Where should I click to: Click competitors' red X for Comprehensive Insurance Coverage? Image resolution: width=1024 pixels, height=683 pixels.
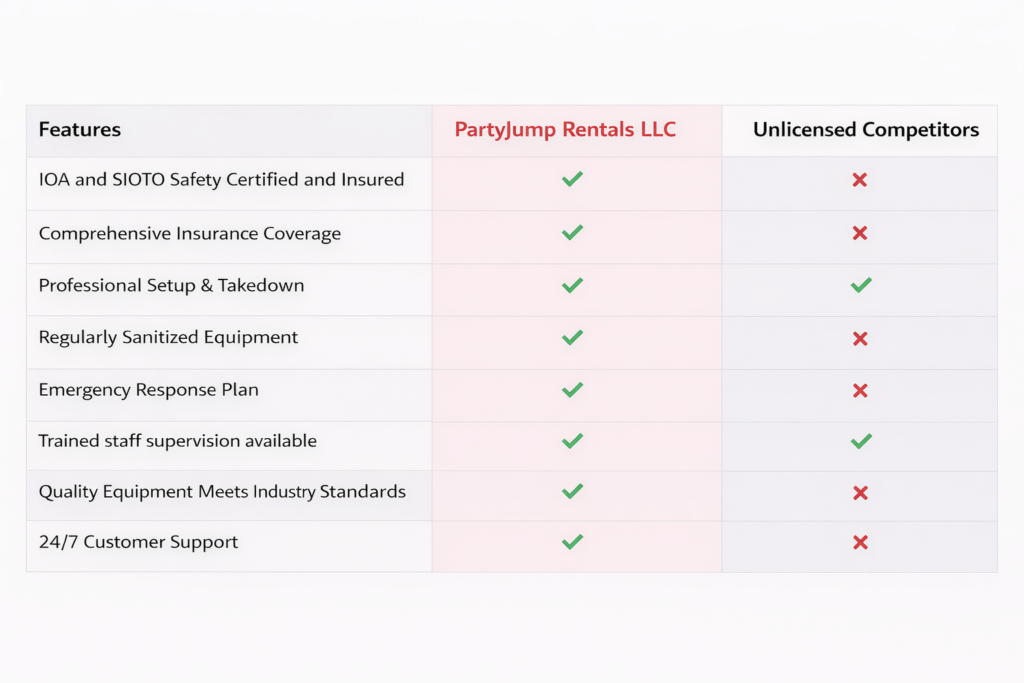coord(859,233)
